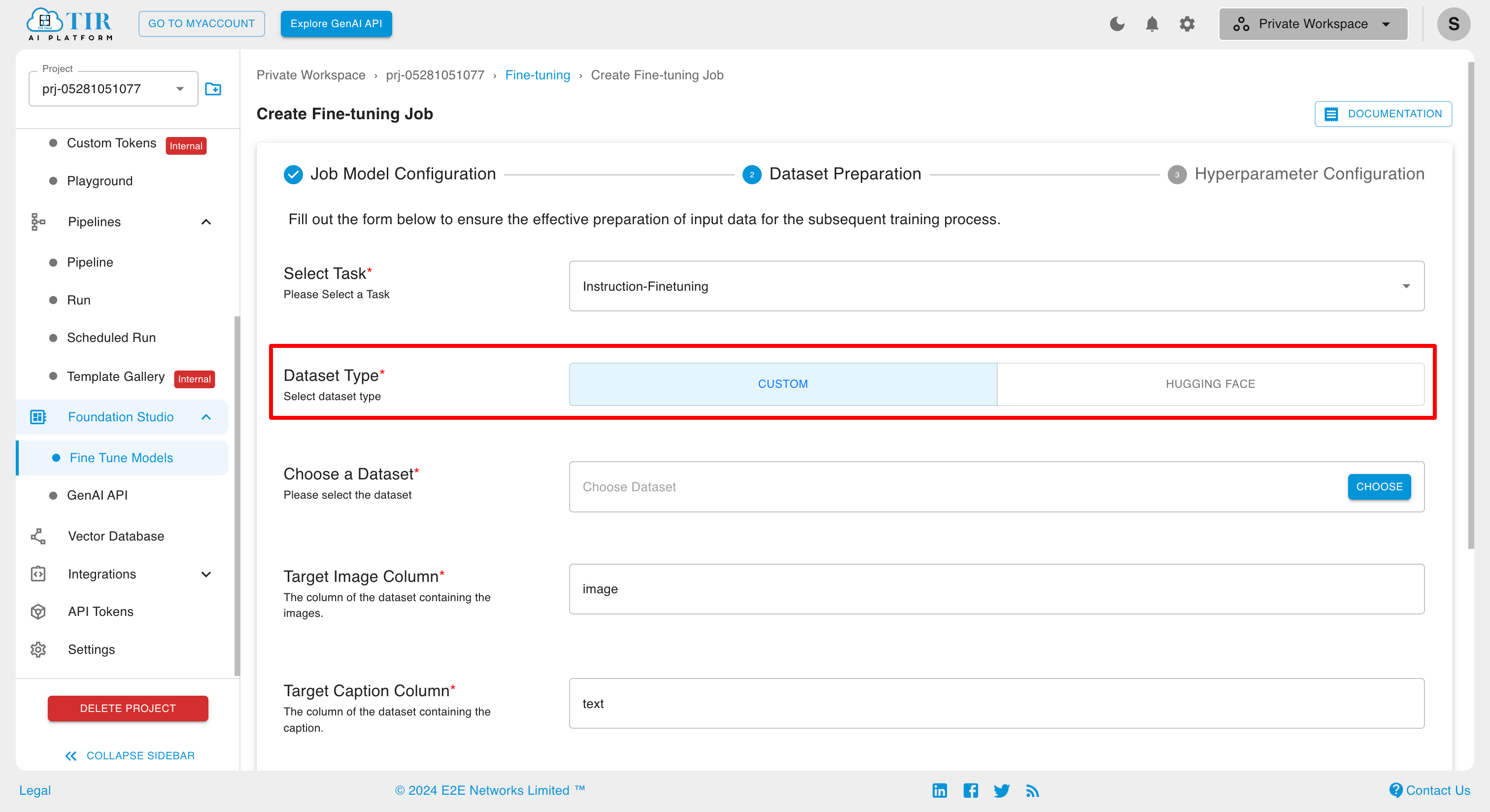Open notifications bell icon
The width and height of the screenshot is (1490, 812).
pos(1151,24)
